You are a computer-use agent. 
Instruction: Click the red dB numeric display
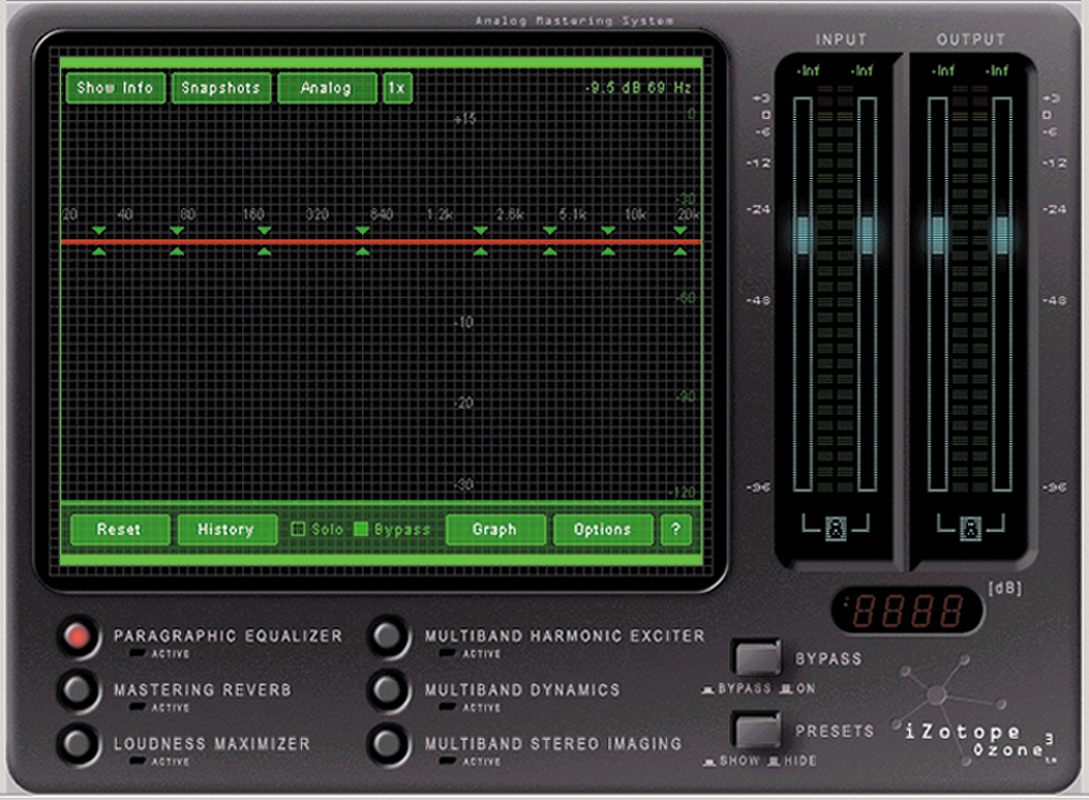pyautogui.click(x=907, y=611)
